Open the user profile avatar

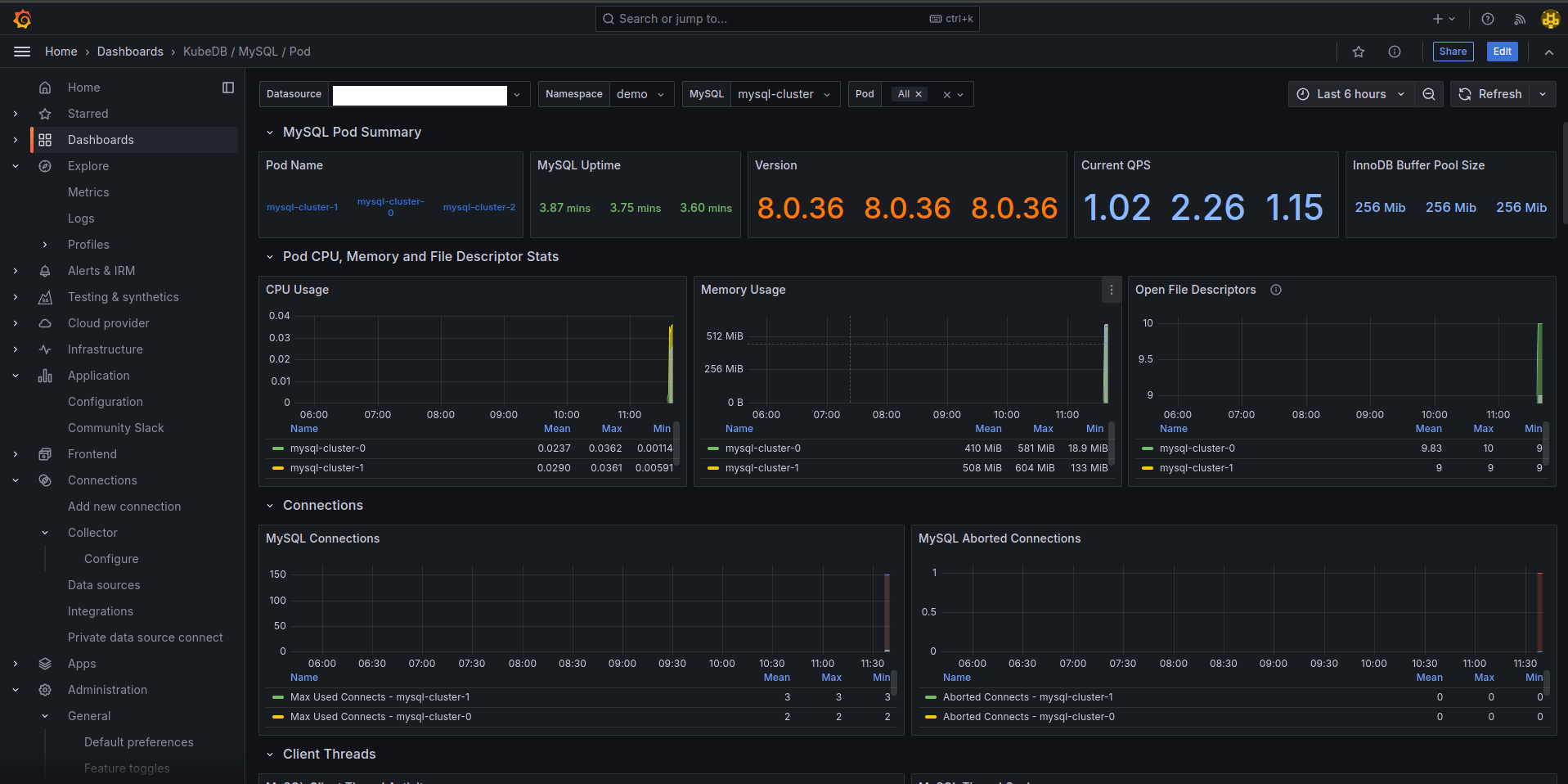[x=1550, y=18]
